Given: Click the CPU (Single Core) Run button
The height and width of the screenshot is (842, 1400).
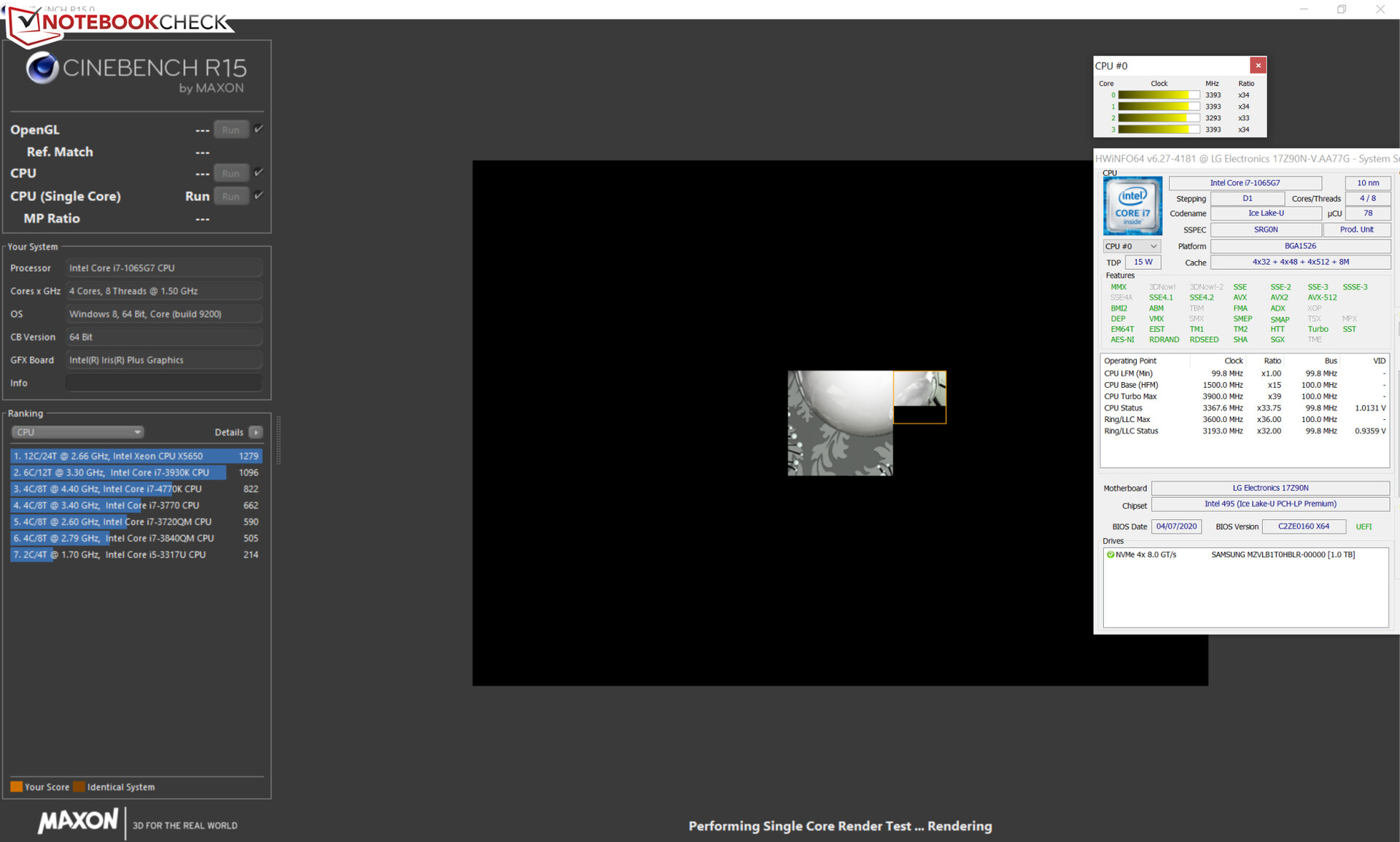Looking at the screenshot, I should pyautogui.click(x=231, y=196).
